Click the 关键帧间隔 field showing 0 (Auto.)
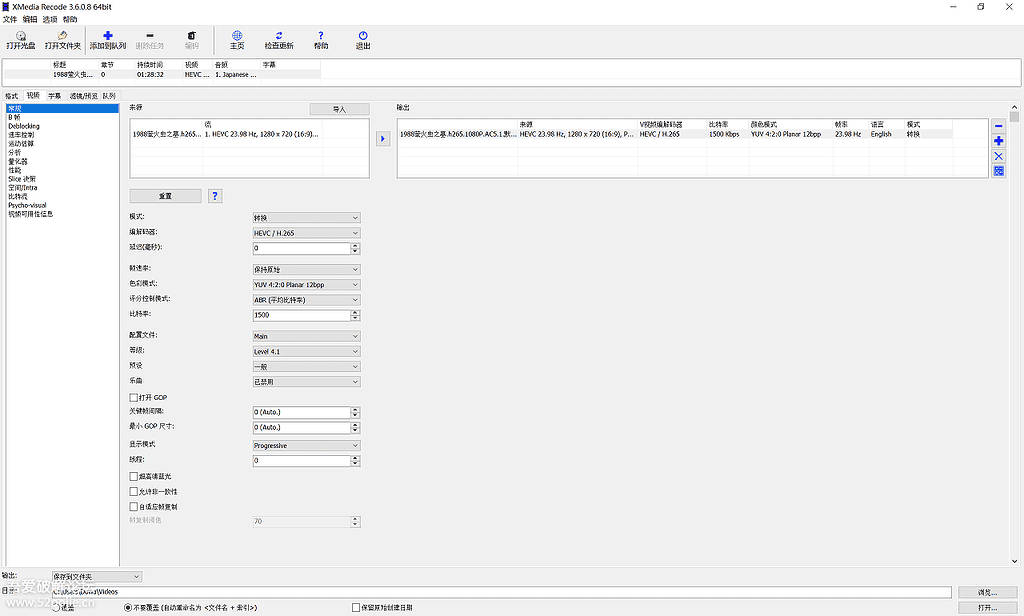Screen dimensions: 1024x616 [x=302, y=412]
